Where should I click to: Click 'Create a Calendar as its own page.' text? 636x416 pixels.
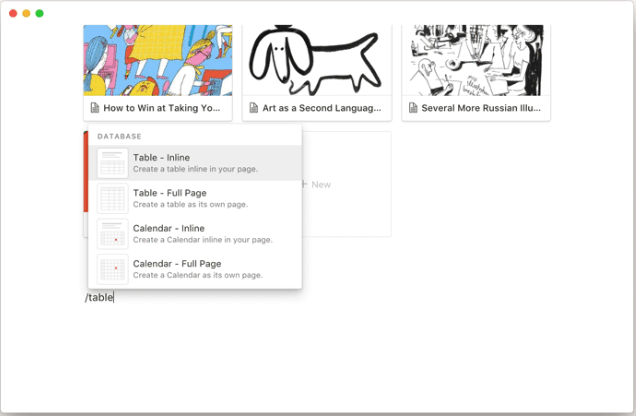pyautogui.click(x=198, y=275)
